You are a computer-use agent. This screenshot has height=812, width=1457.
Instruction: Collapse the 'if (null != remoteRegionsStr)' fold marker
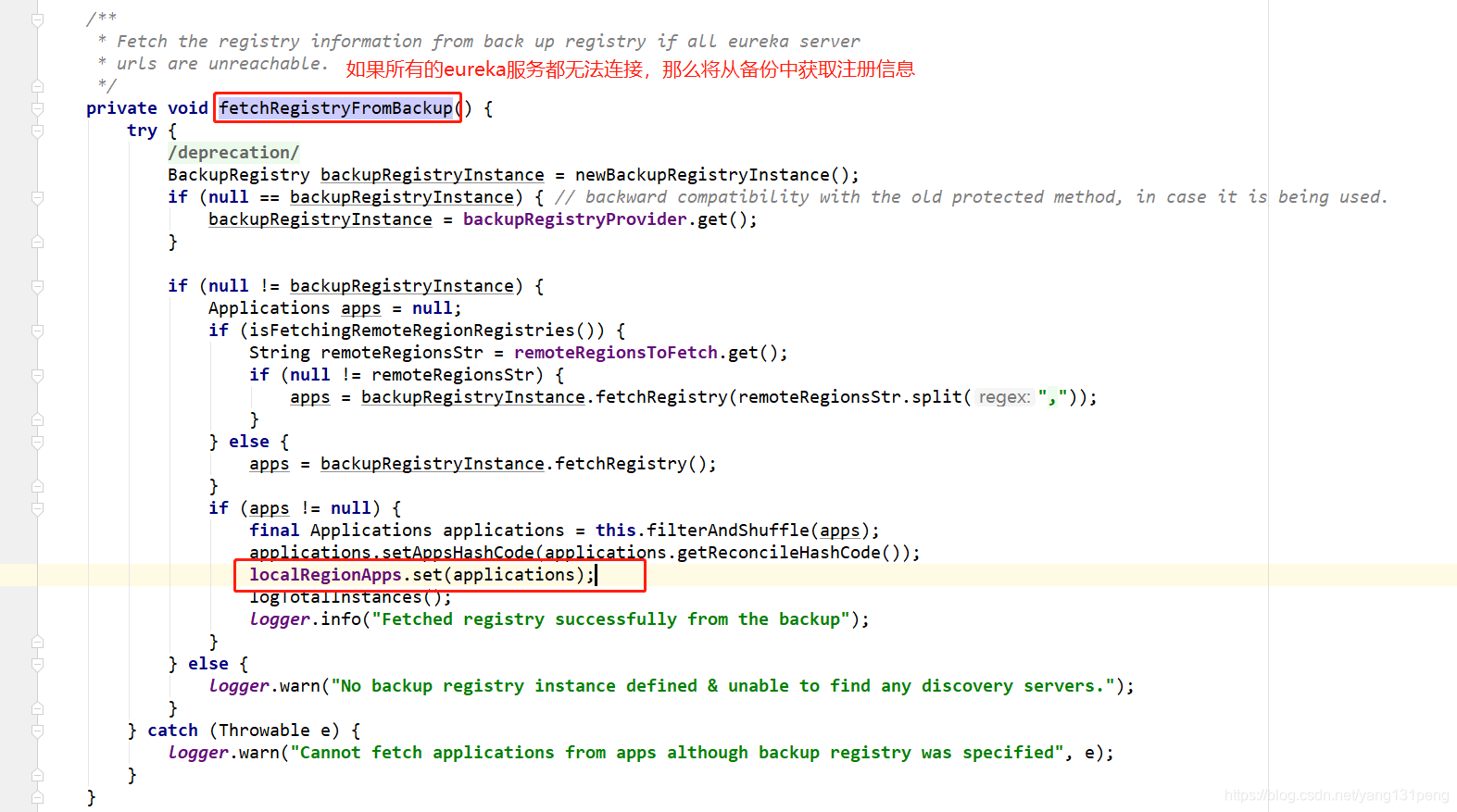(x=37, y=375)
